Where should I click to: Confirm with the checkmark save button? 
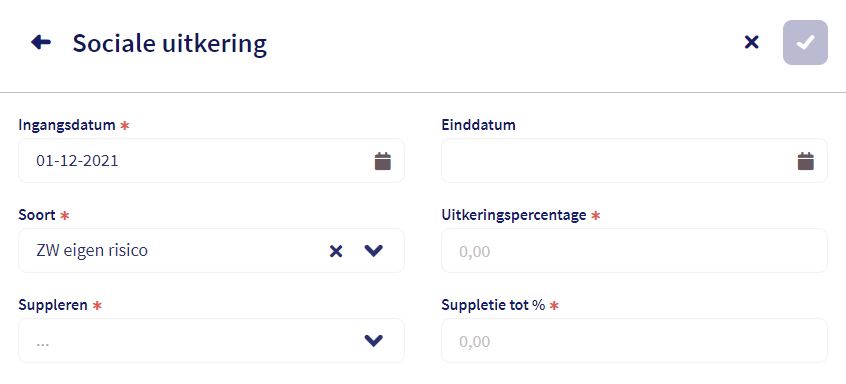coord(805,43)
